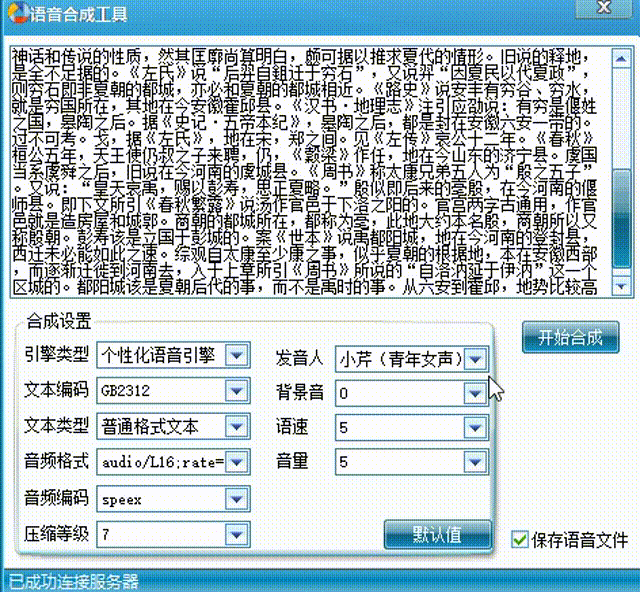Click the 引擎类型 label

pyautogui.click(x=56, y=354)
